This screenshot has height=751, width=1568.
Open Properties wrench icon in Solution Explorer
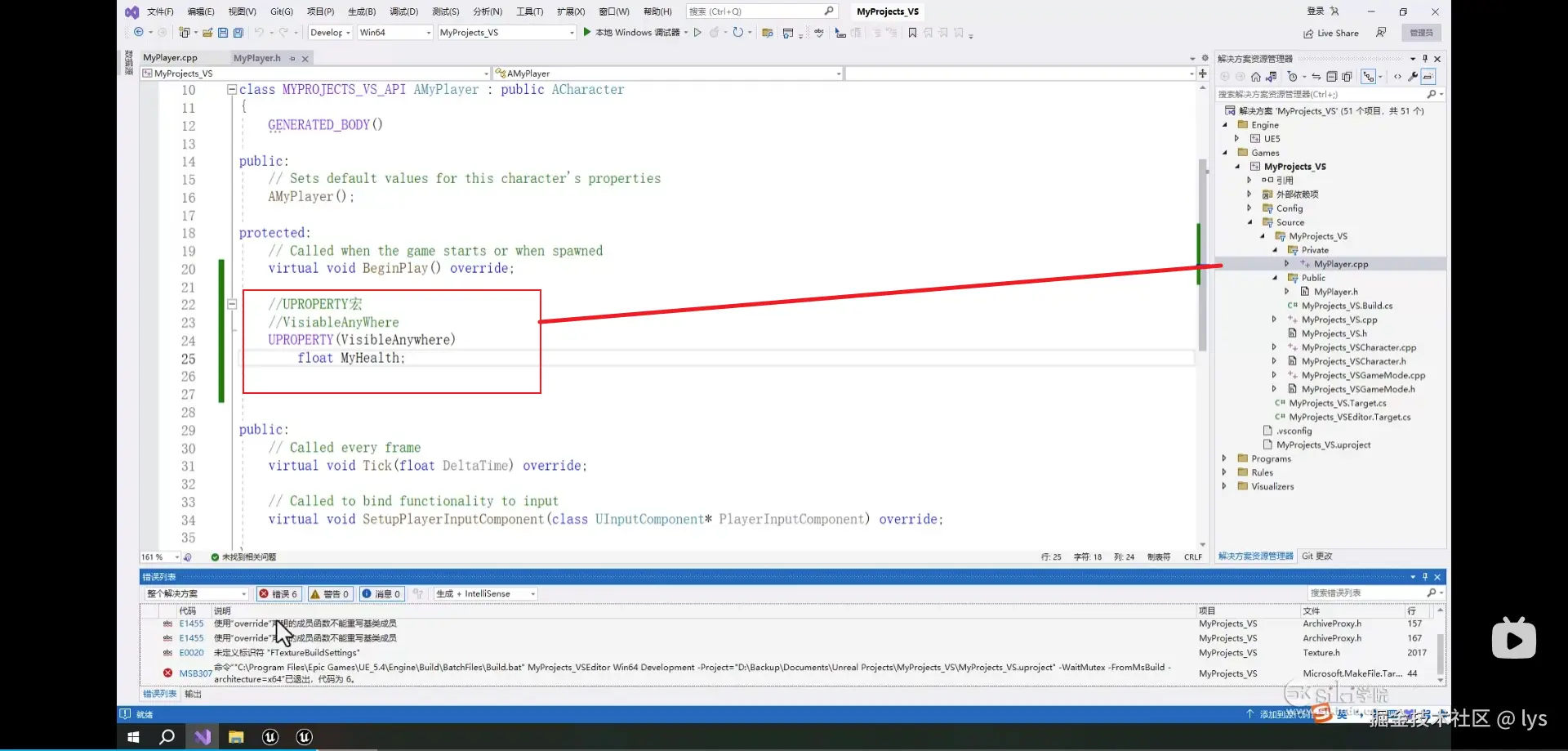click(x=1412, y=77)
